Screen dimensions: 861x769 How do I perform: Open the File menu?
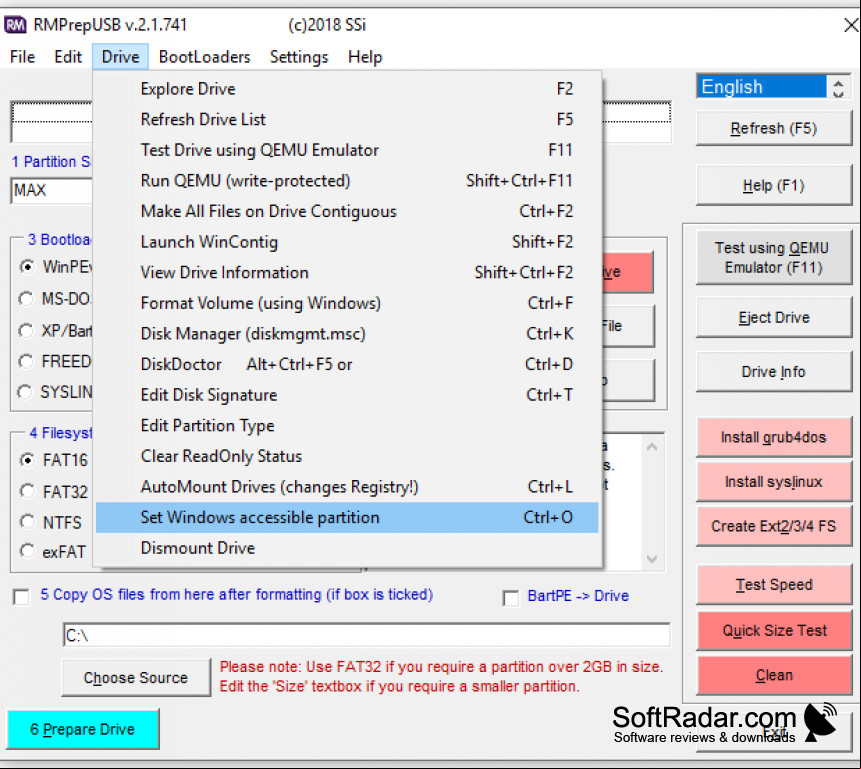(x=23, y=57)
